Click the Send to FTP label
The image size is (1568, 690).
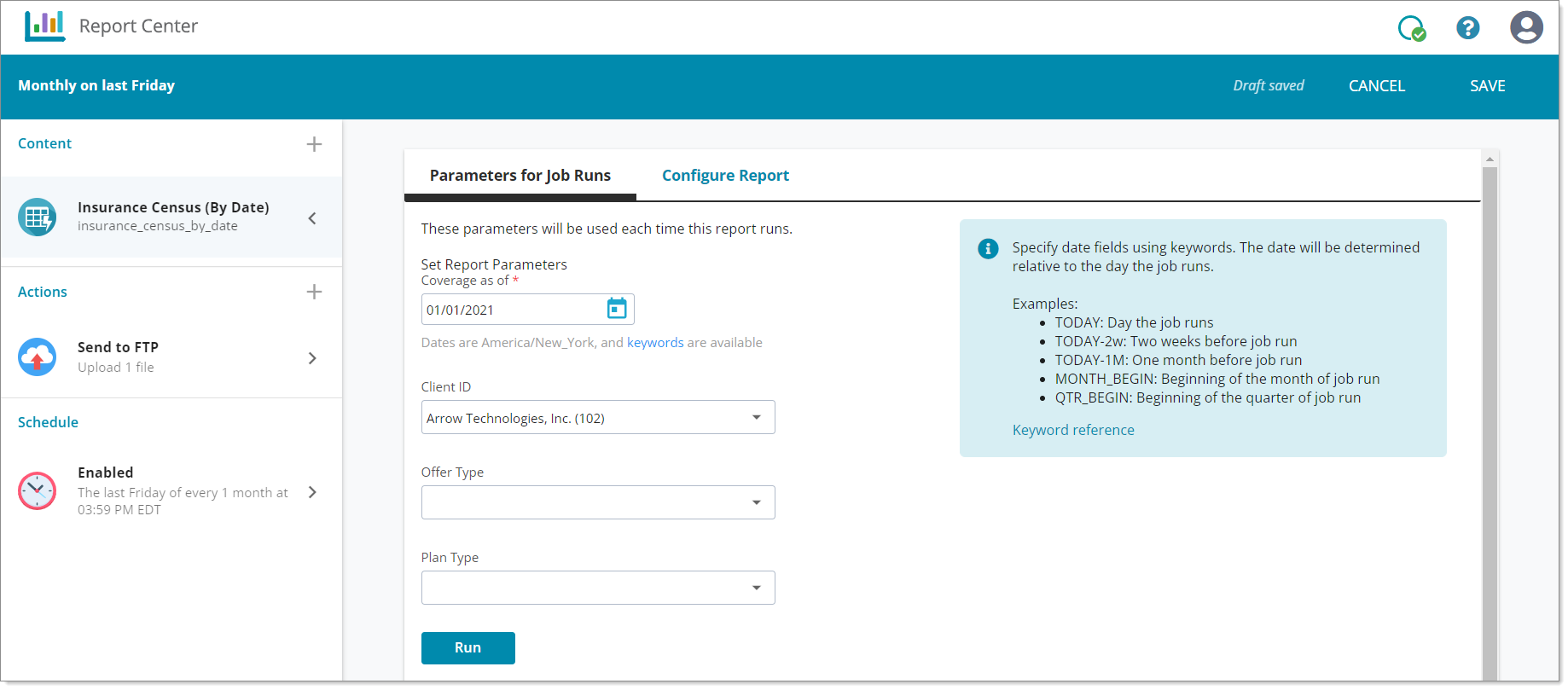pos(118,347)
